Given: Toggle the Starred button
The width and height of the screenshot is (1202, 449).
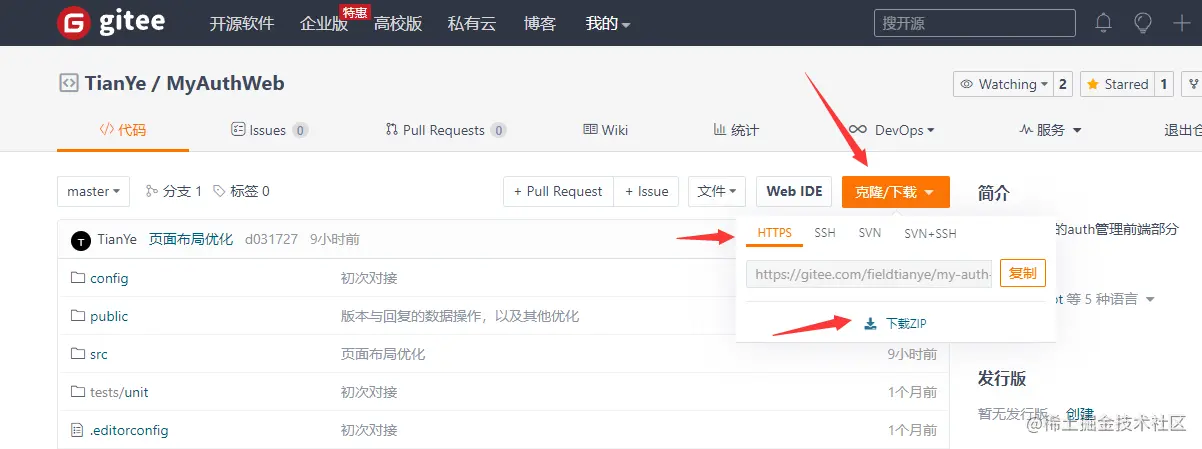Looking at the screenshot, I should click(1117, 84).
